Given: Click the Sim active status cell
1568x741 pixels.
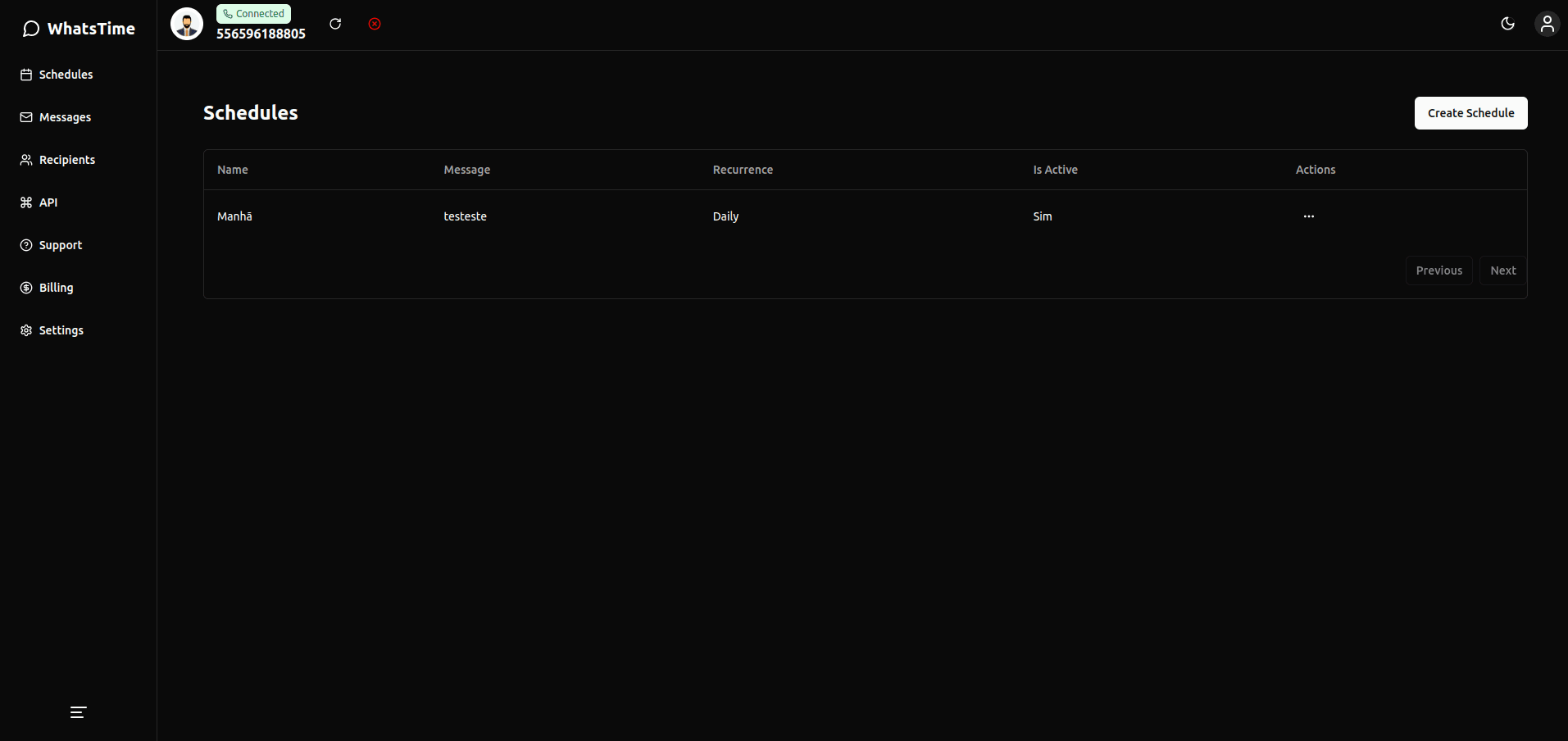Looking at the screenshot, I should coord(1042,216).
